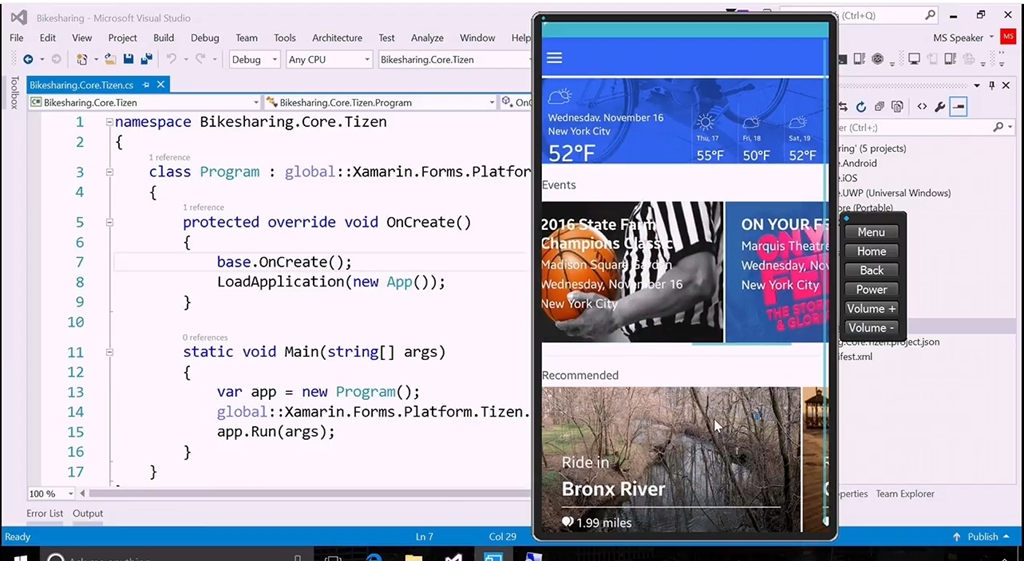Screen dimensions: 1024x561
Task: Click the Refresh icon in Solution Explorer
Action: (x=861, y=106)
